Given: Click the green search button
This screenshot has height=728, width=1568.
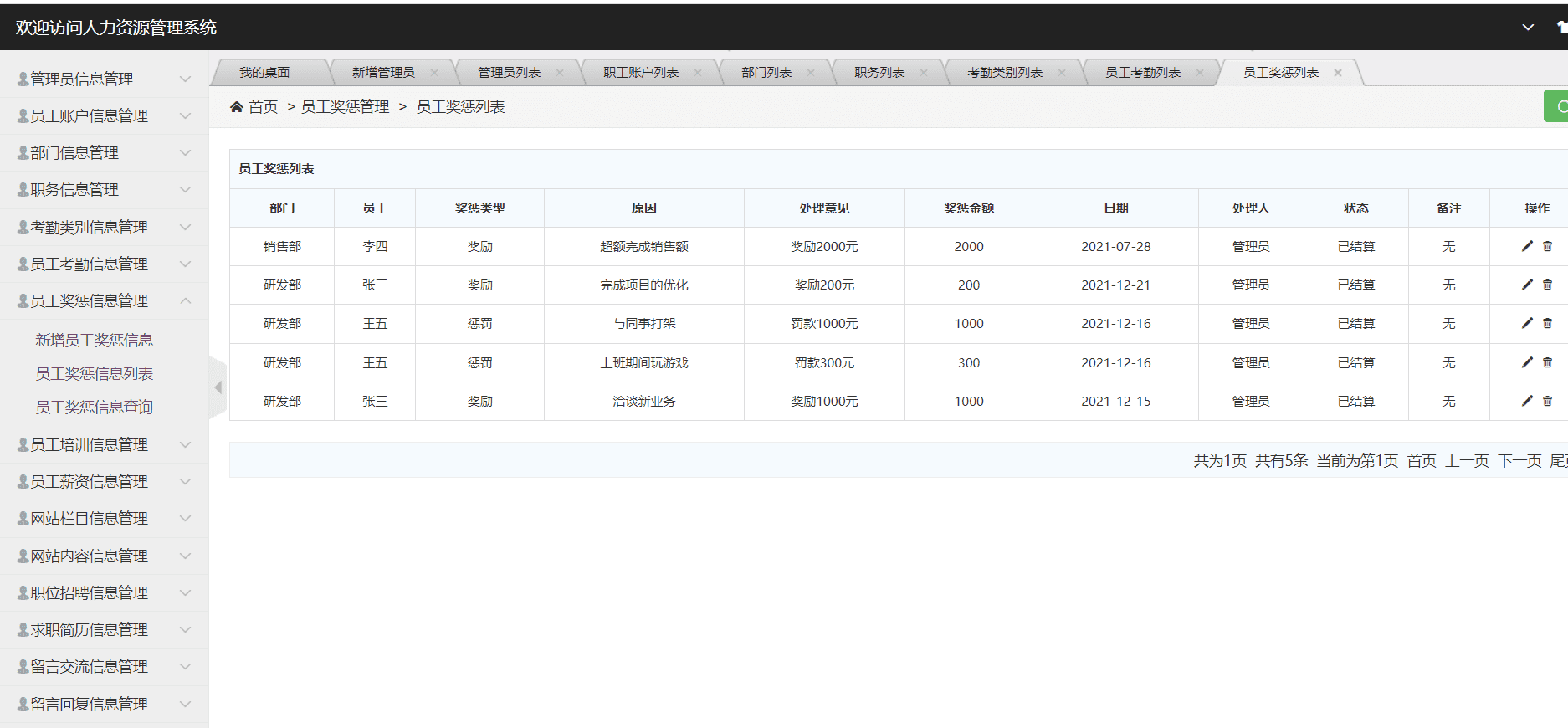Looking at the screenshot, I should pyautogui.click(x=1556, y=106).
